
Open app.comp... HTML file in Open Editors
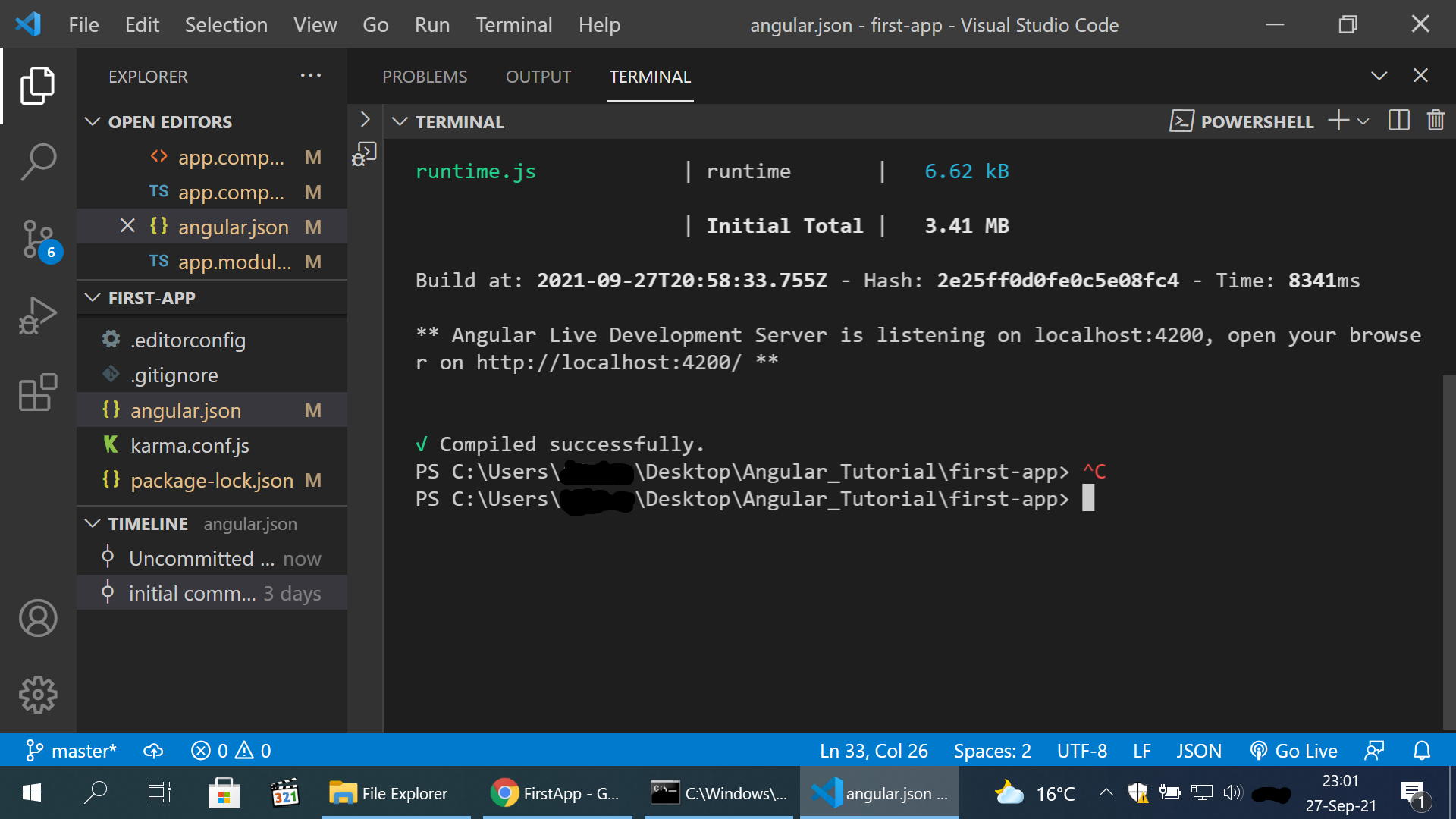click(212, 157)
